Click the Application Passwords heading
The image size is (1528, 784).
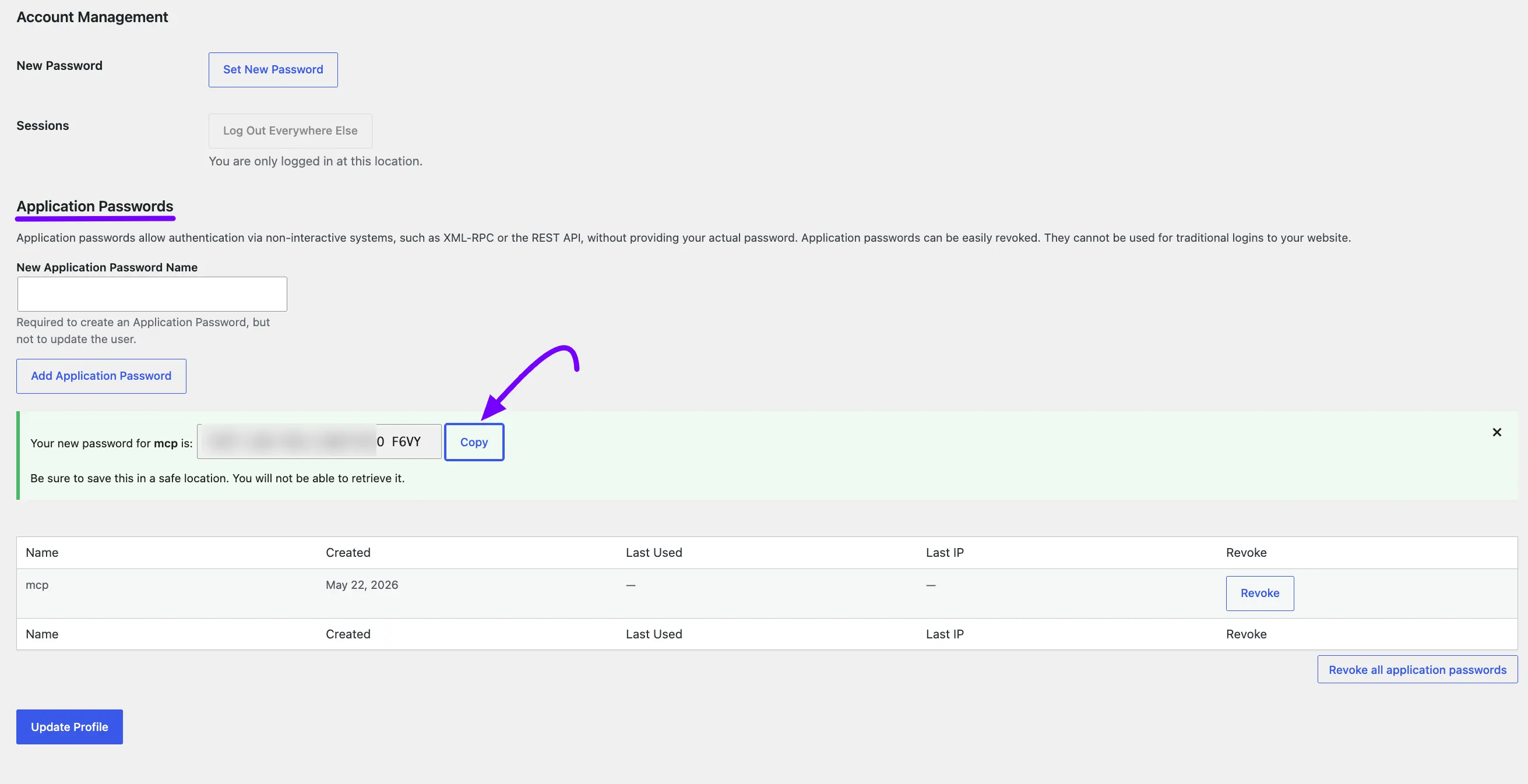[95, 206]
